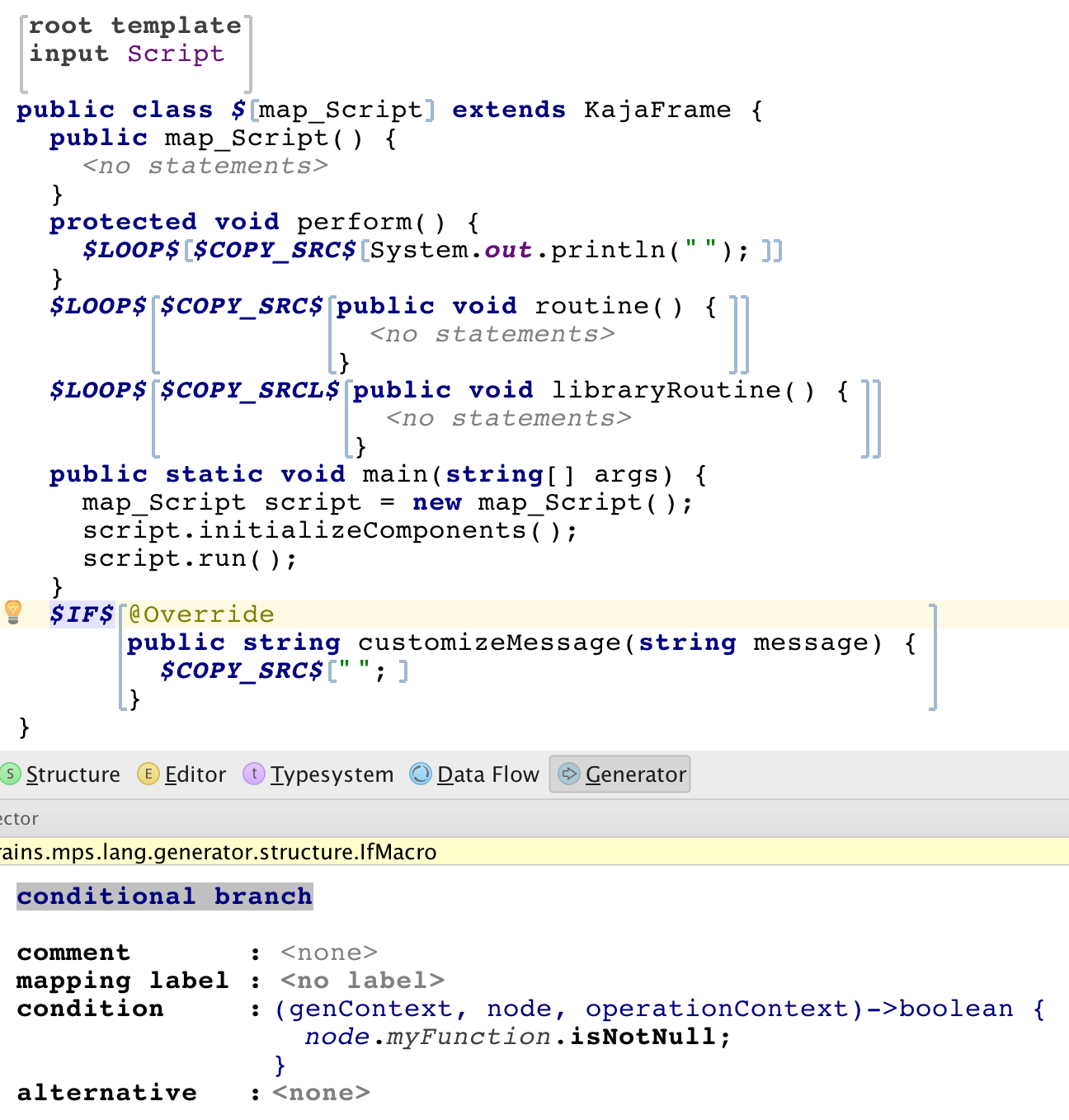Screen dimensions: 1069x1120
Task: Click the routine method name
Action: [x=592, y=306]
